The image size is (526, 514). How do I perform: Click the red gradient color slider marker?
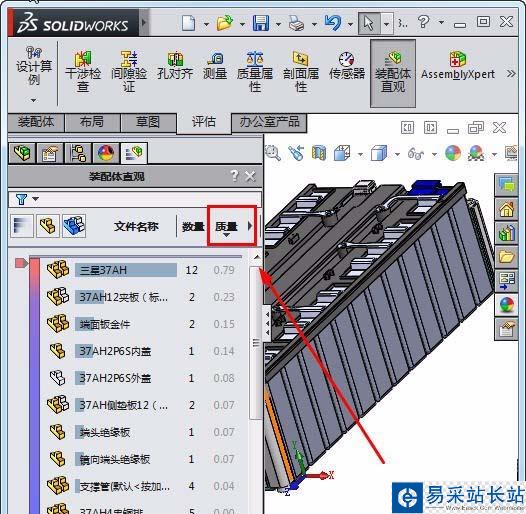(x=21, y=263)
